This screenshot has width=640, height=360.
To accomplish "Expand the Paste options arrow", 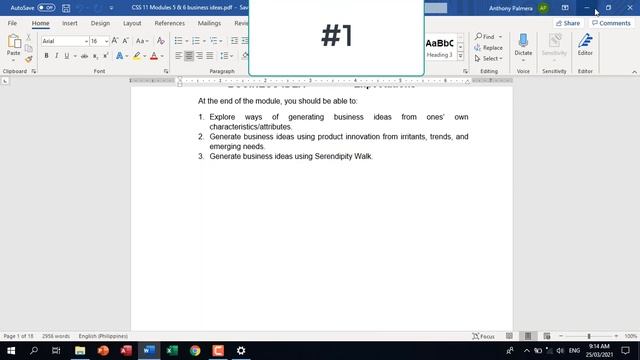I will click(x=13, y=60).
